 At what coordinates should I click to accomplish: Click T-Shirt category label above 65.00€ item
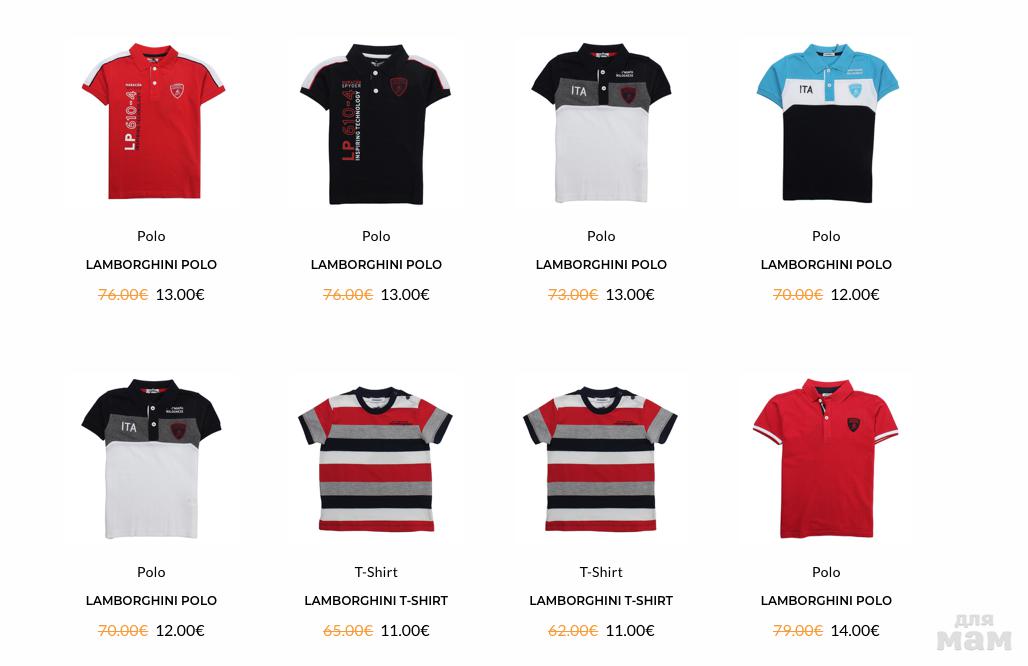click(x=376, y=572)
